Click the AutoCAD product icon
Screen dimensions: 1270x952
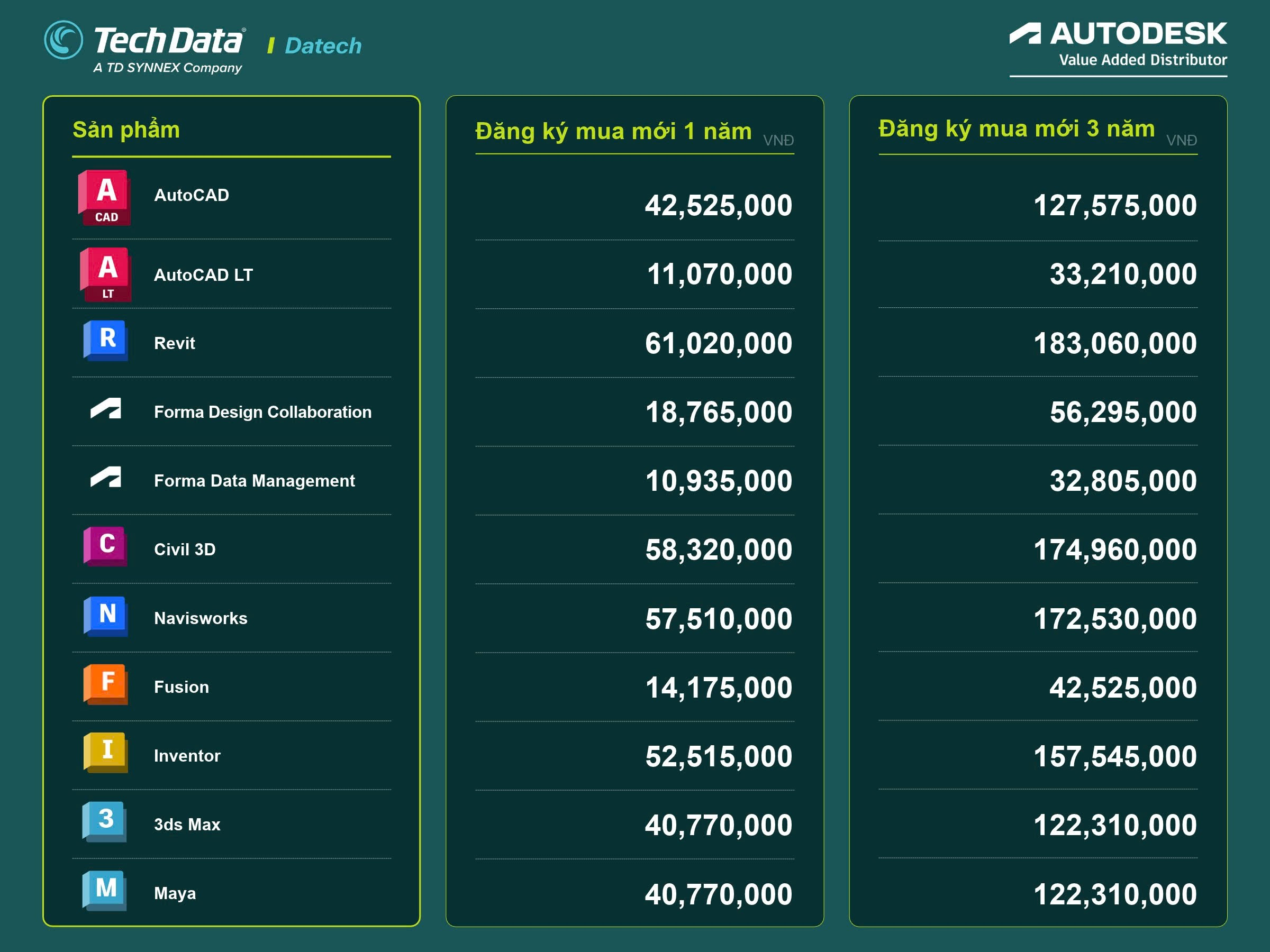pyautogui.click(x=104, y=197)
